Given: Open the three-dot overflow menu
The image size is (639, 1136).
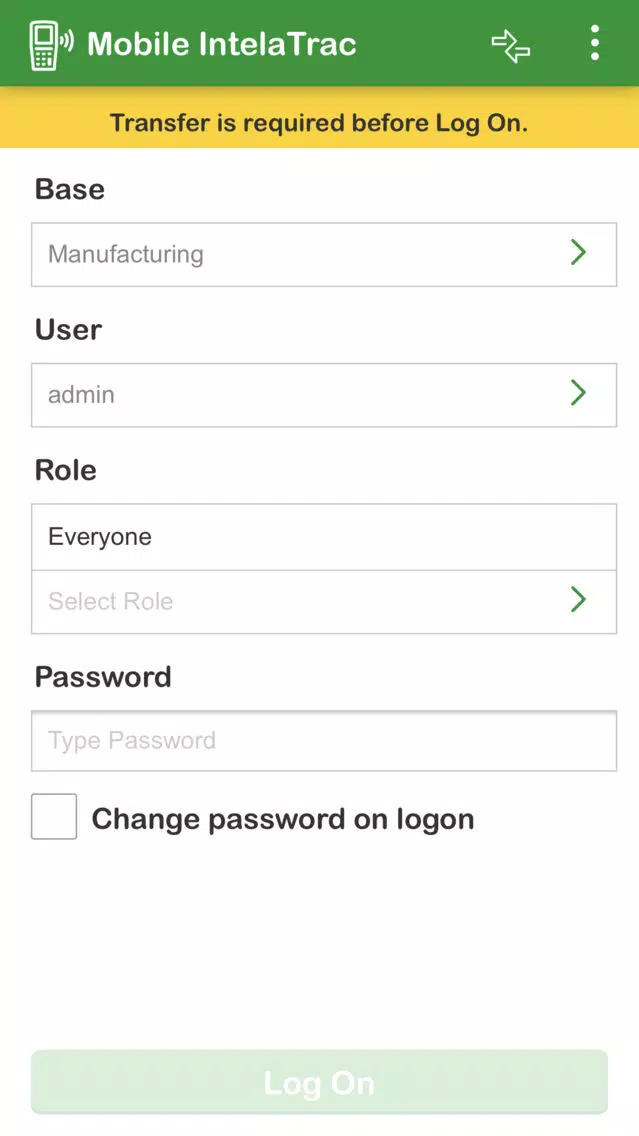Looking at the screenshot, I should click(594, 43).
